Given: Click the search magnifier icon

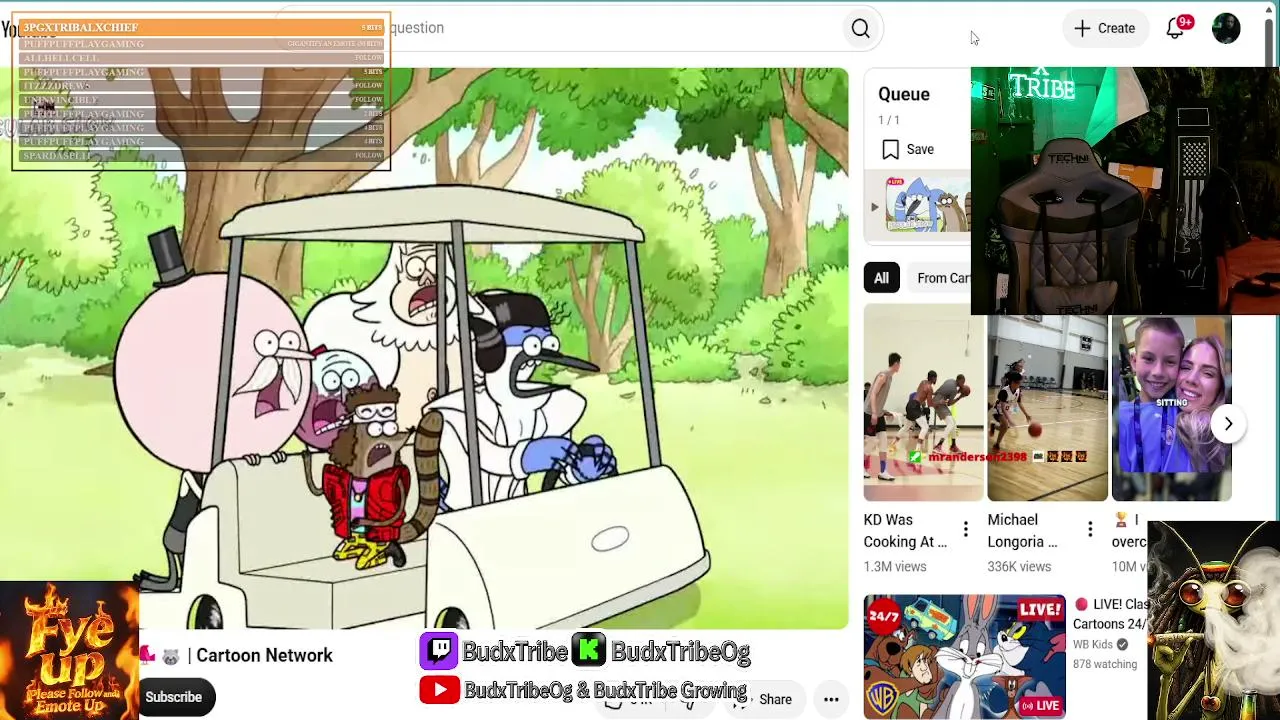Looking at the screenshot, I should tap(860, 28).
